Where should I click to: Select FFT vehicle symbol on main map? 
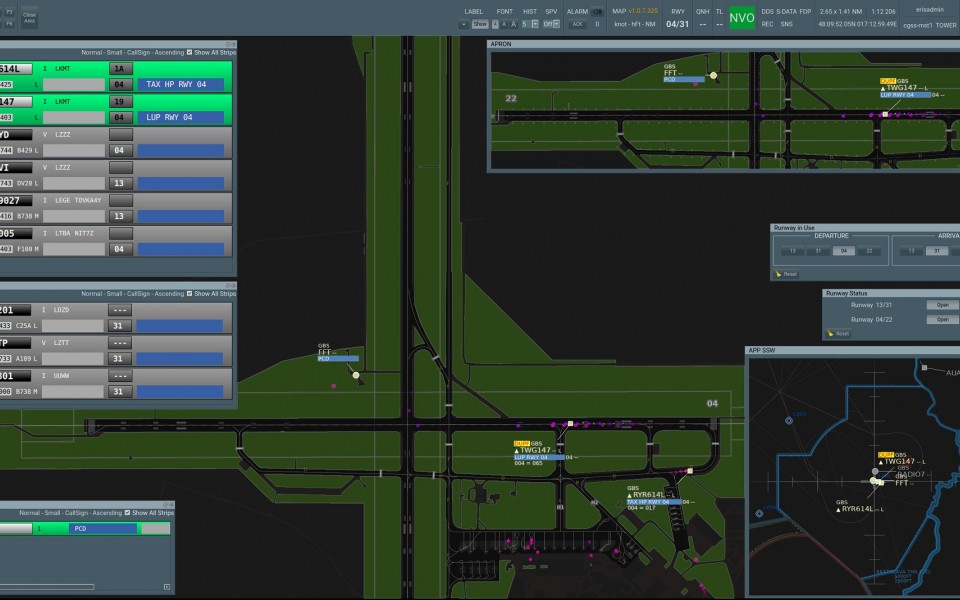[356, 375]
